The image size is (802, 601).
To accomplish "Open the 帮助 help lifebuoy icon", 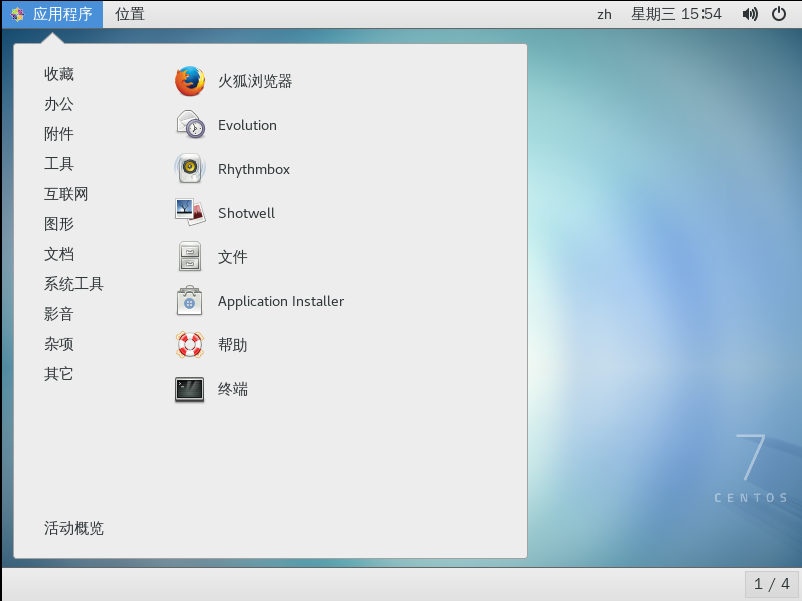I will tap(190, 345).
